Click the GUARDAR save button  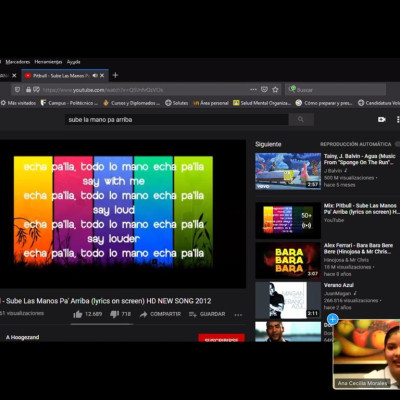coord(207,314)
